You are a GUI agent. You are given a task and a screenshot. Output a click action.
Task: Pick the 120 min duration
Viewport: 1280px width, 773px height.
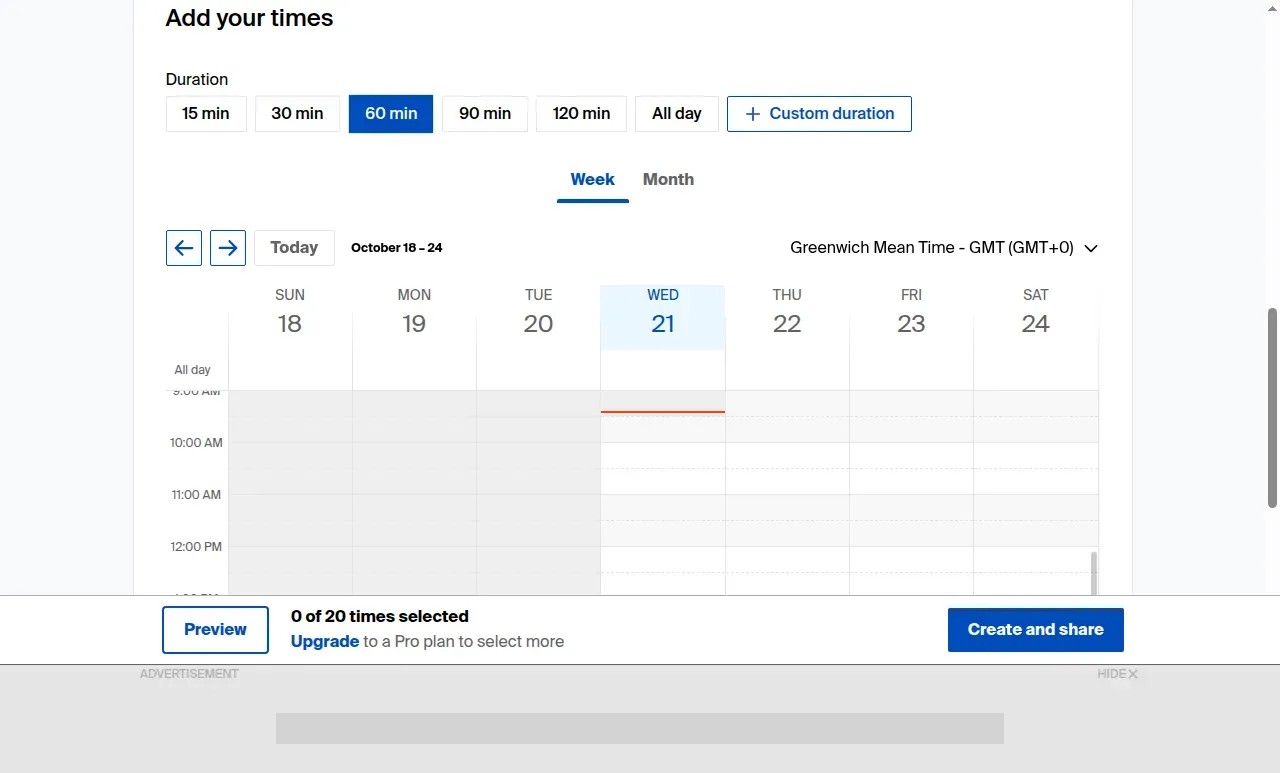(581, 114)
